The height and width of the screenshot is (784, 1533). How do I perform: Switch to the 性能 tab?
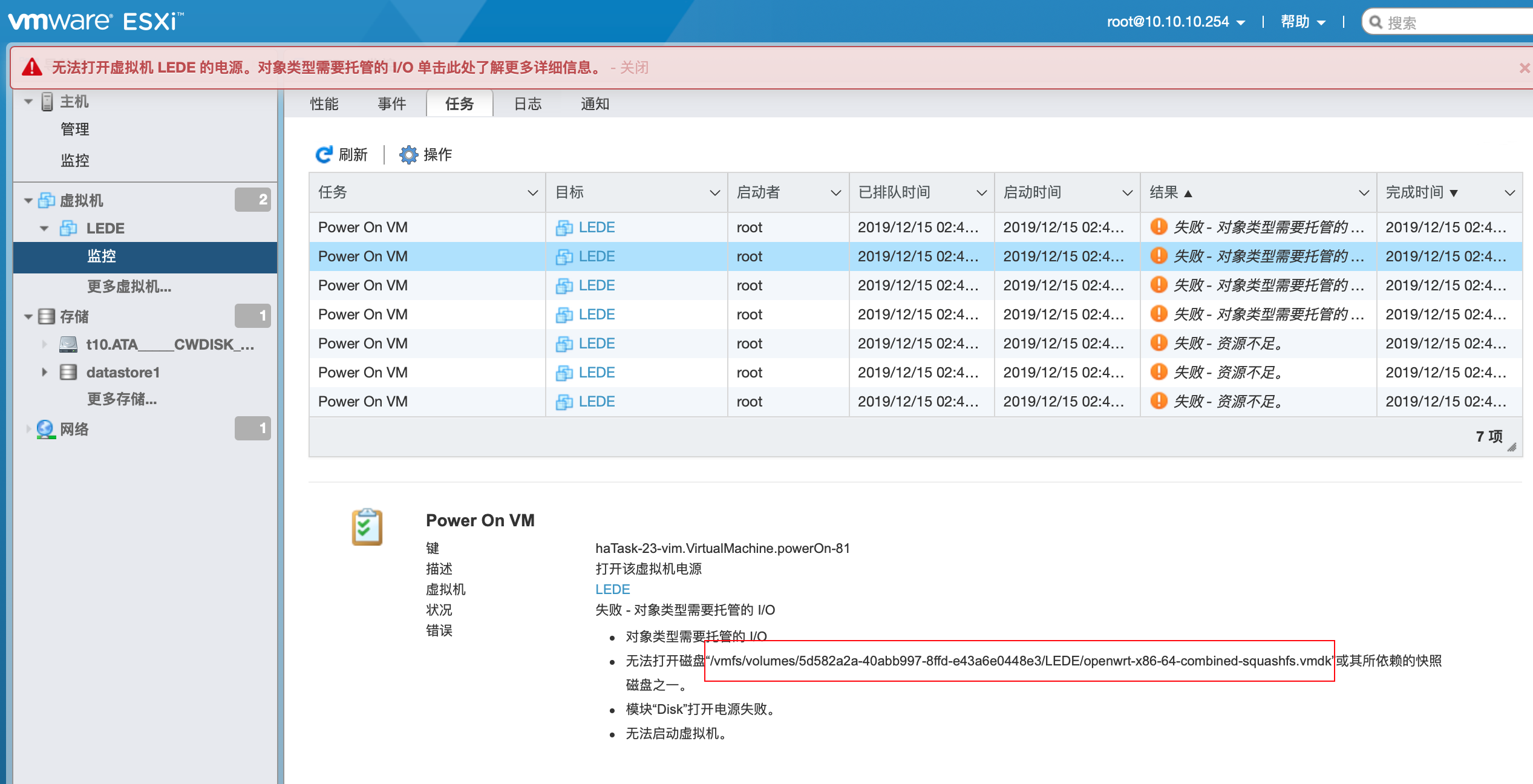tap(324, 104)
